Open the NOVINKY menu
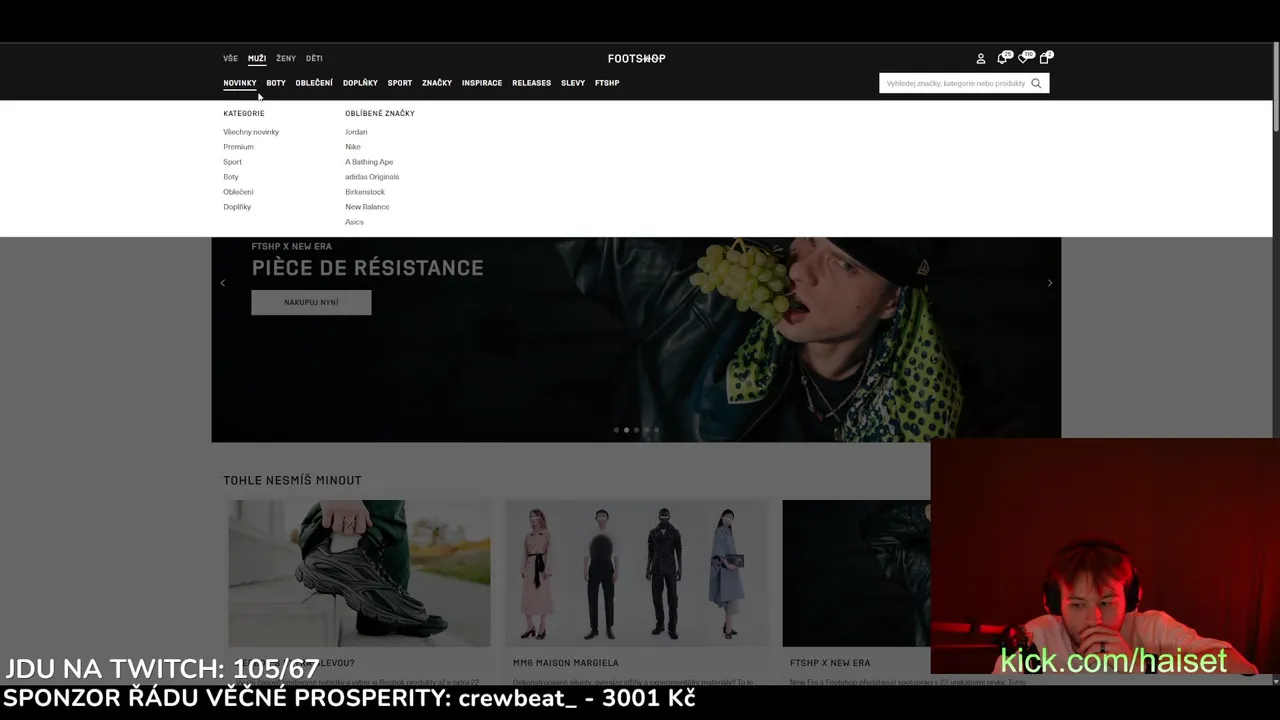The height and width of the screenshot is (720, 1280). point(240,83)
